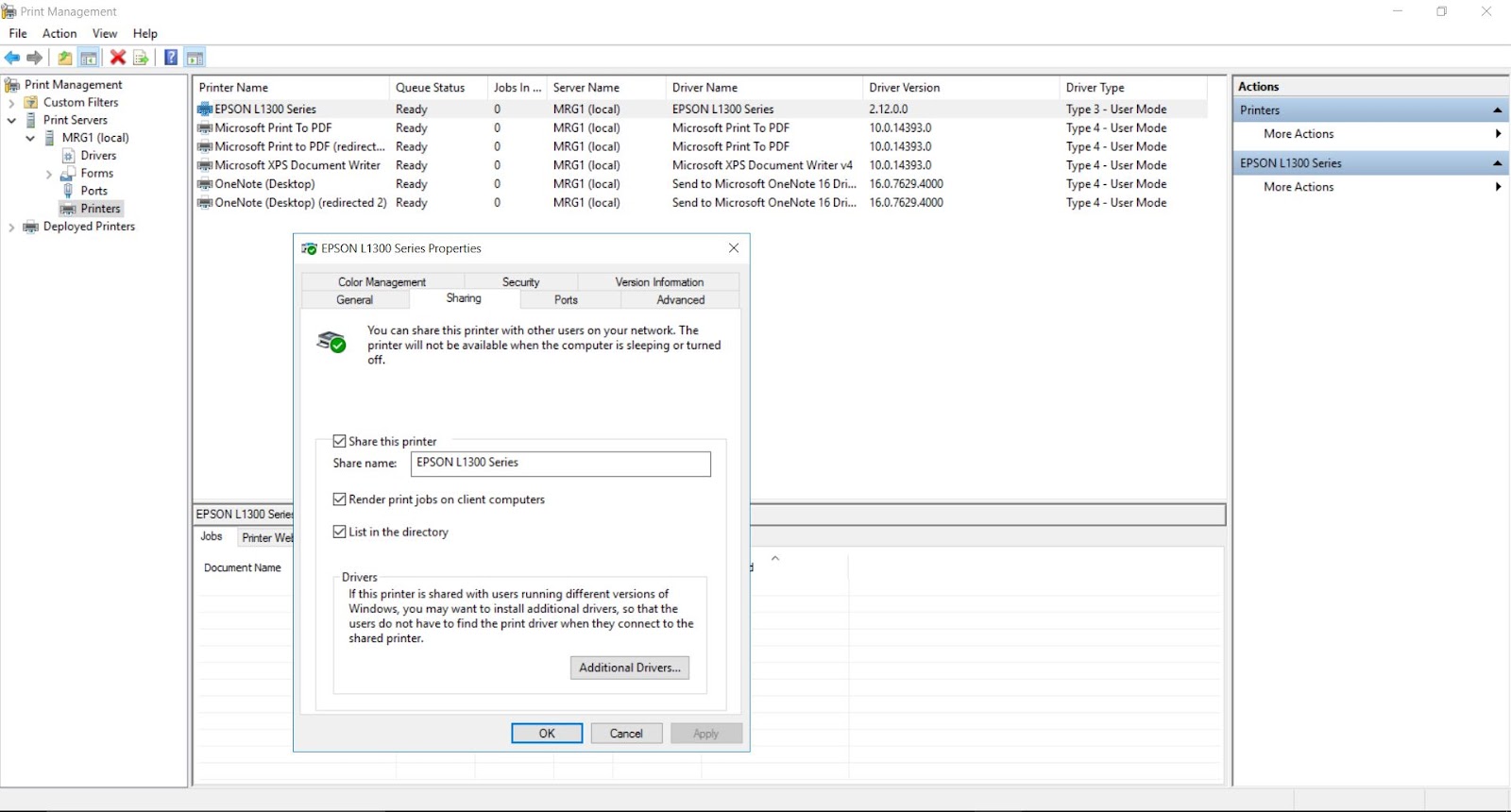Select the Jobs tab in lower pane
Image resolution: width=1511 pixels, height=812 pixels.
212,536
